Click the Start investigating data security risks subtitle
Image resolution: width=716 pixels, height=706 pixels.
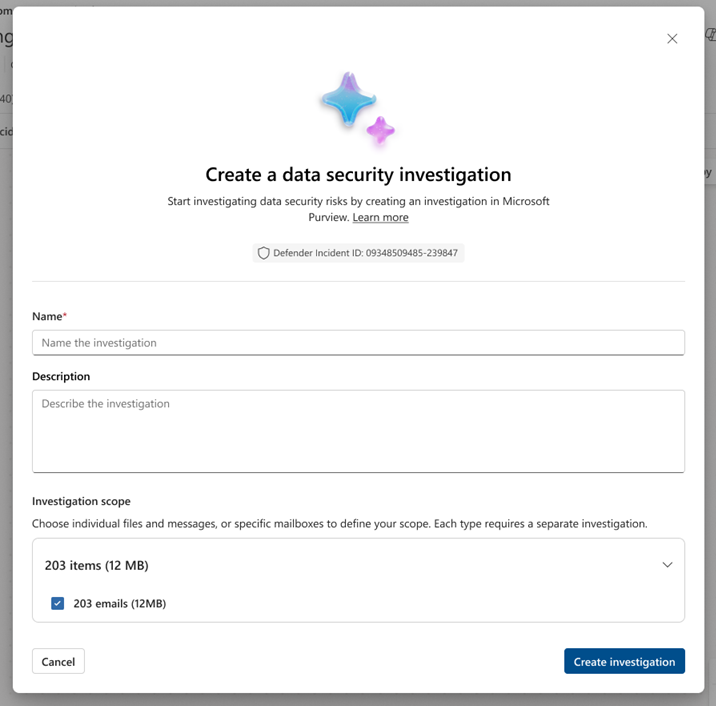[x=358, y=202]
